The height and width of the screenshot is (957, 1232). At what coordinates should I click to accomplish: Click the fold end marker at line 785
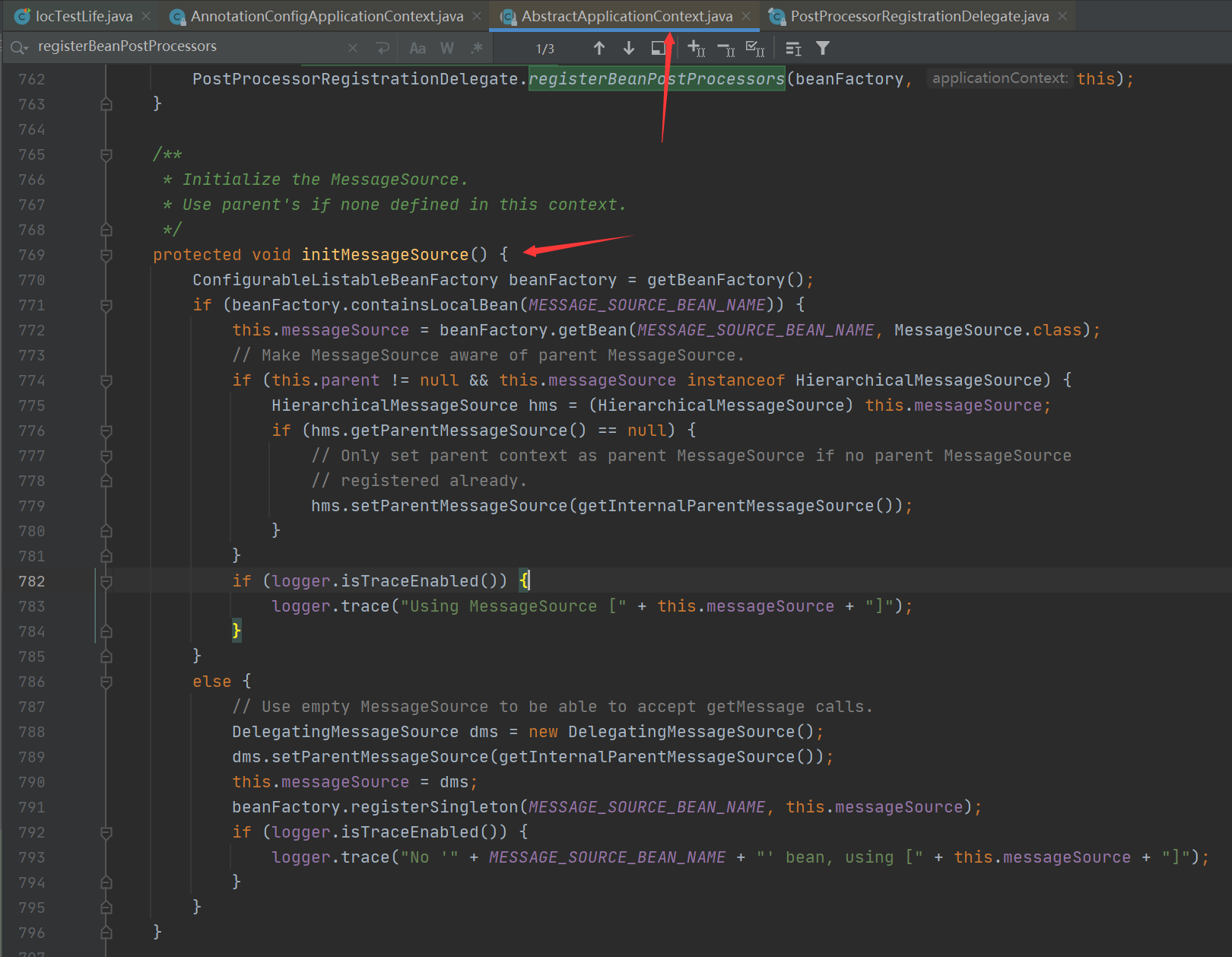tap(106, 657)
